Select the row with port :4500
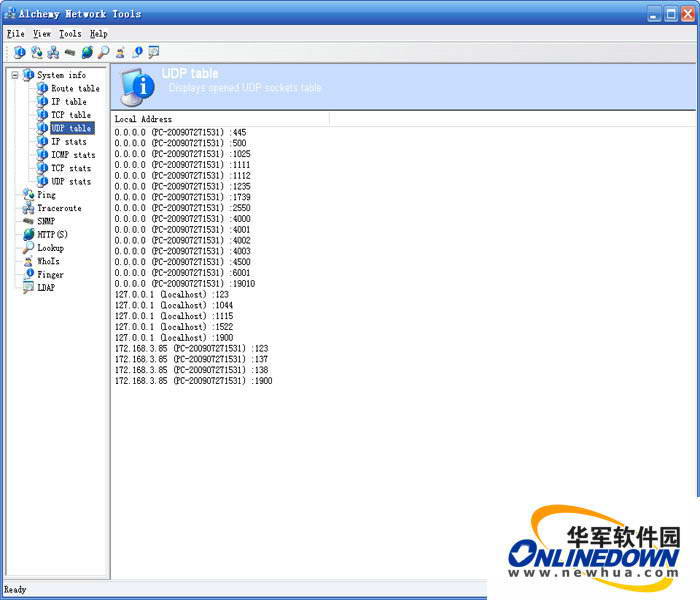 pyautogui.click(x=183, y=262)
